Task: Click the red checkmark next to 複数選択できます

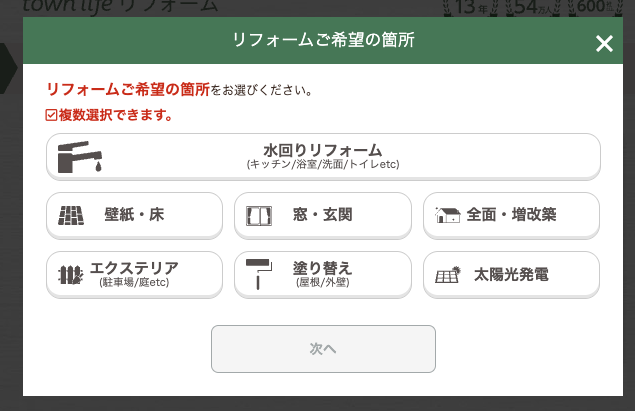Action: point(52,116)
